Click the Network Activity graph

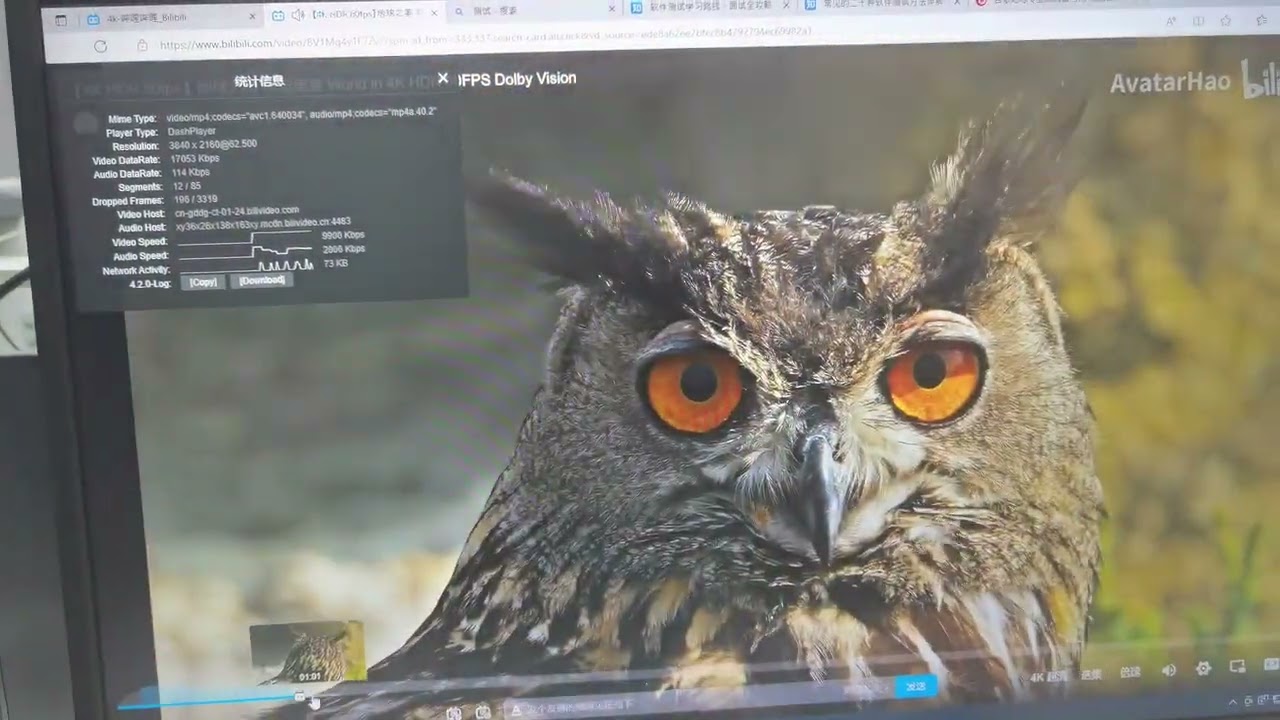tap(246, 266)
